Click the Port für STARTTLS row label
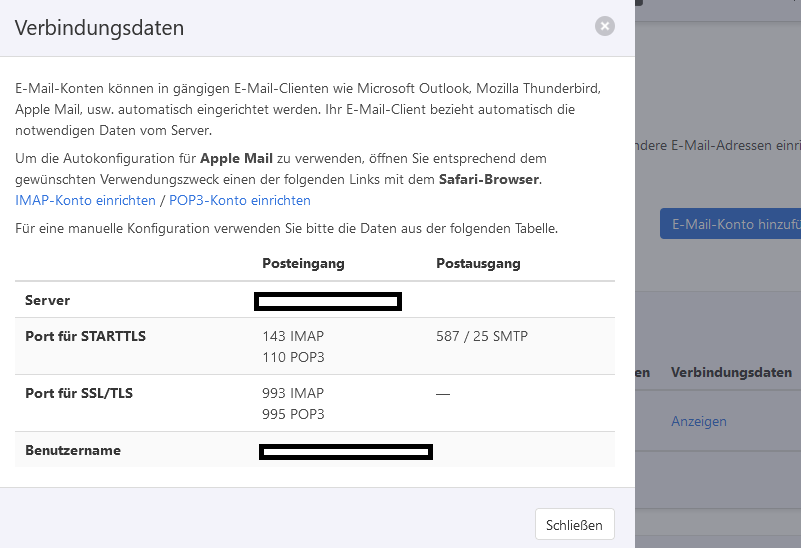The height and width of the screenshot is (548, 801). (85, 336)
